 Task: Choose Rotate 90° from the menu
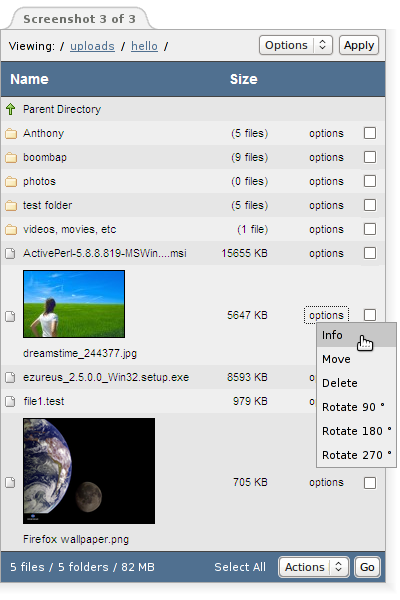click(356, 407)
